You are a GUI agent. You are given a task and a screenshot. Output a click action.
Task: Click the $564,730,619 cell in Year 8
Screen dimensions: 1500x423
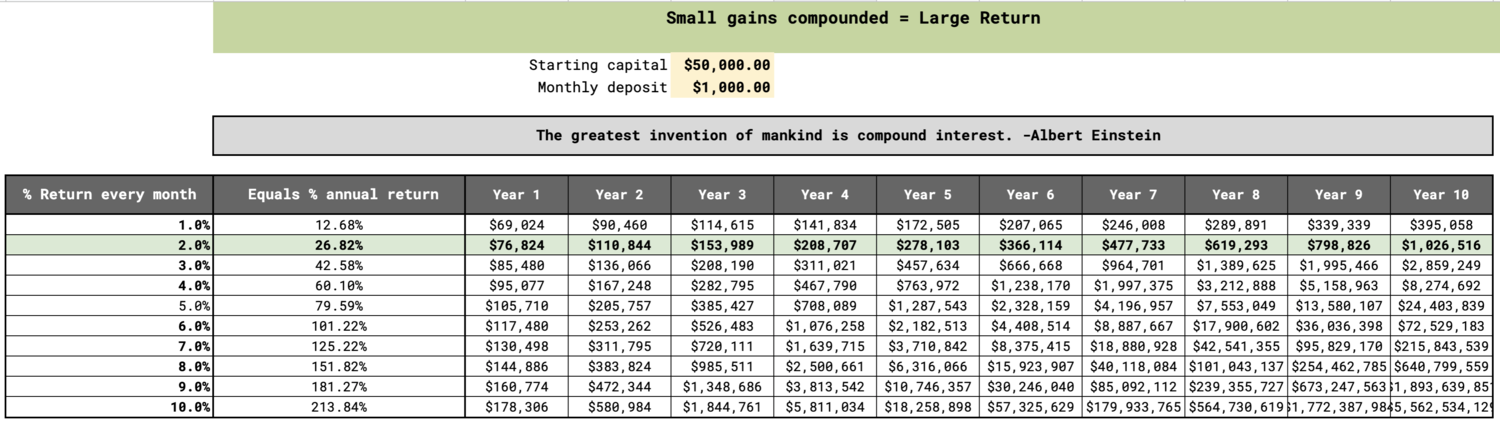pyautogui.click(x=1236, y=407)
